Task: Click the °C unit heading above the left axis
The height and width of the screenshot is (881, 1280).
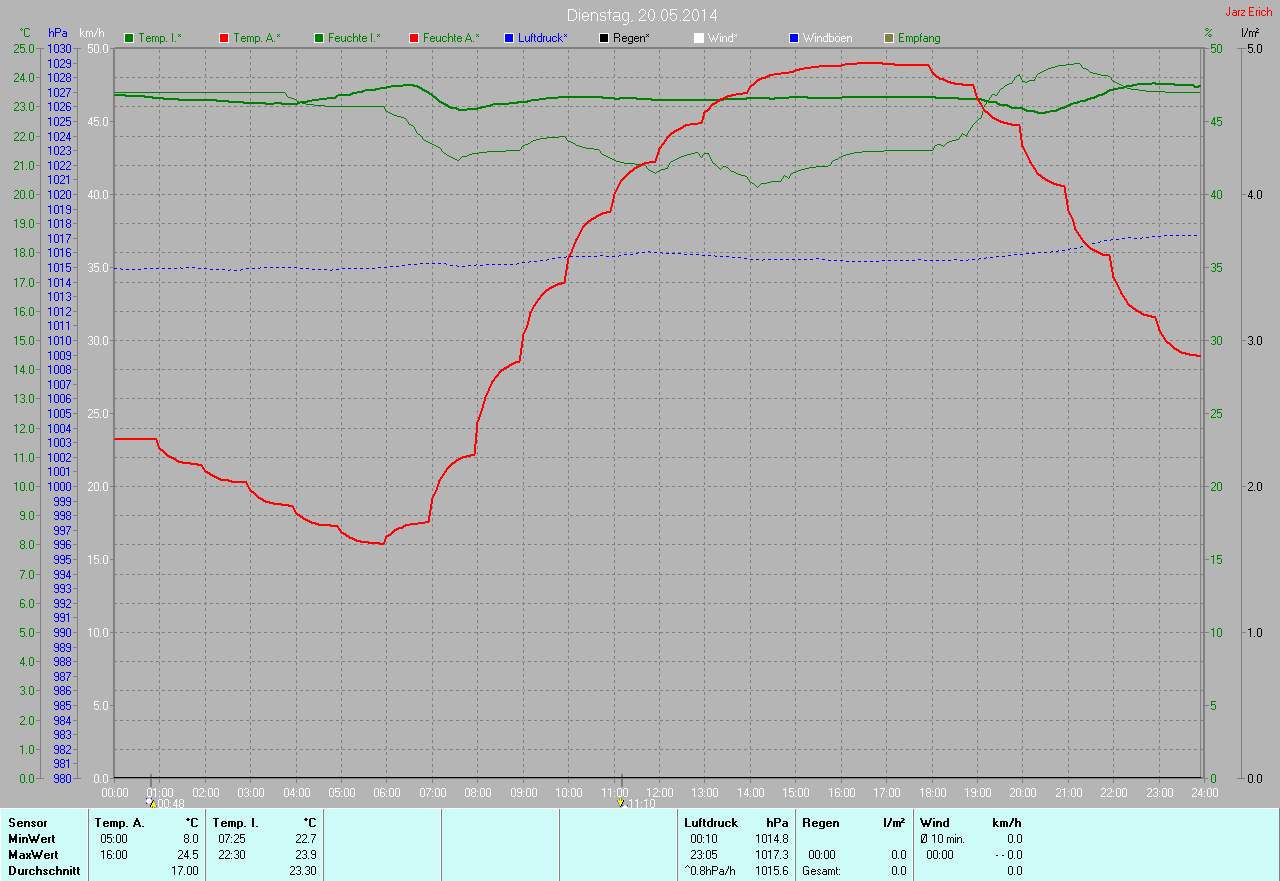Action: tap(25, 33)
